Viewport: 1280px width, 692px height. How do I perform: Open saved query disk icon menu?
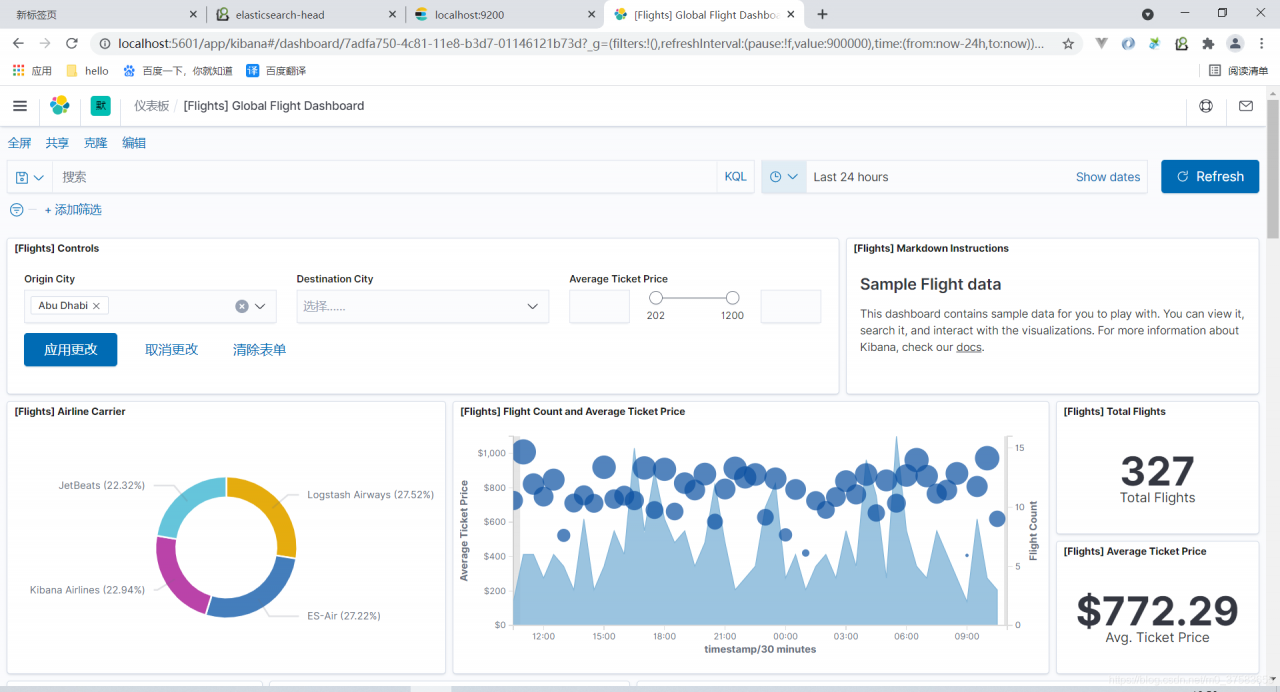coord(30,177)
